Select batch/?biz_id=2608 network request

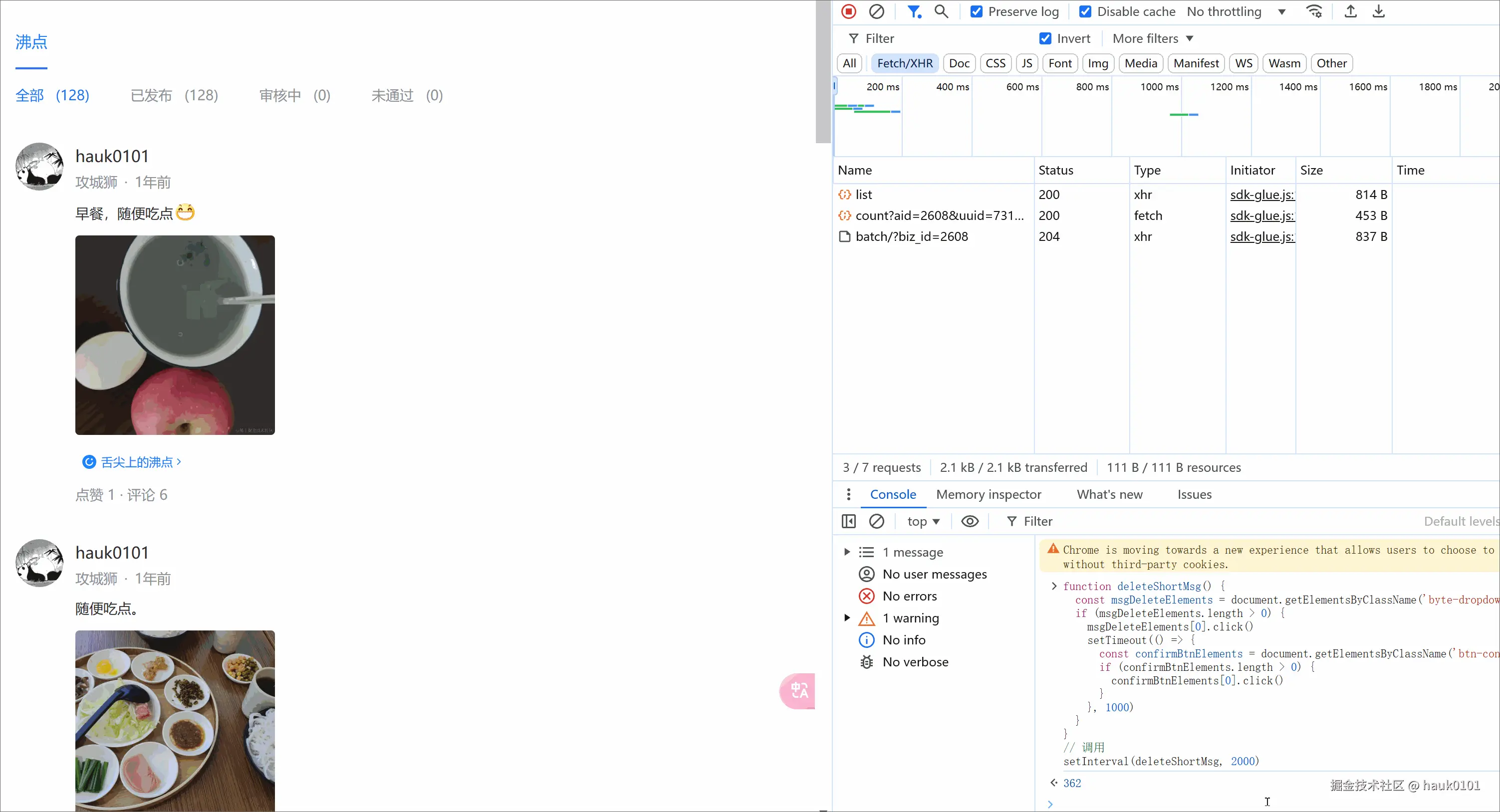[911, 236]
